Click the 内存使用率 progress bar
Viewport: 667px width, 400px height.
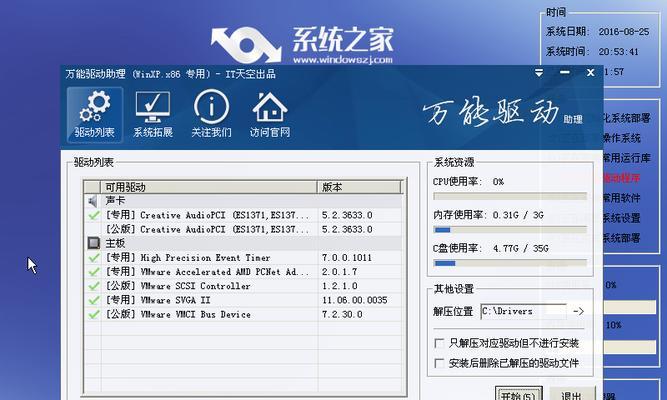510,230
